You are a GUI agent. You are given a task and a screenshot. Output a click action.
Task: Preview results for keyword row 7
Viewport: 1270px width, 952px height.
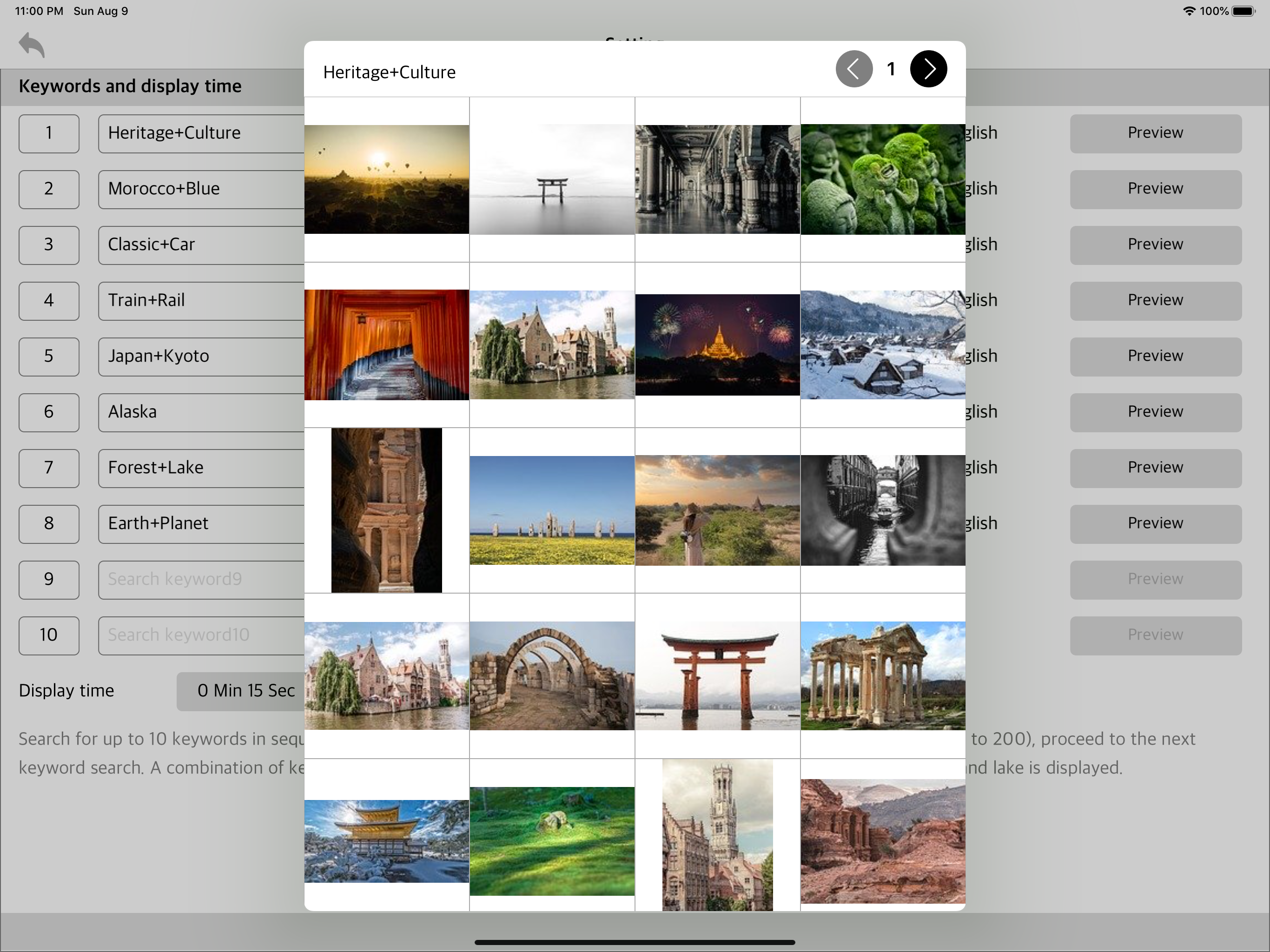coord(1155,468)
